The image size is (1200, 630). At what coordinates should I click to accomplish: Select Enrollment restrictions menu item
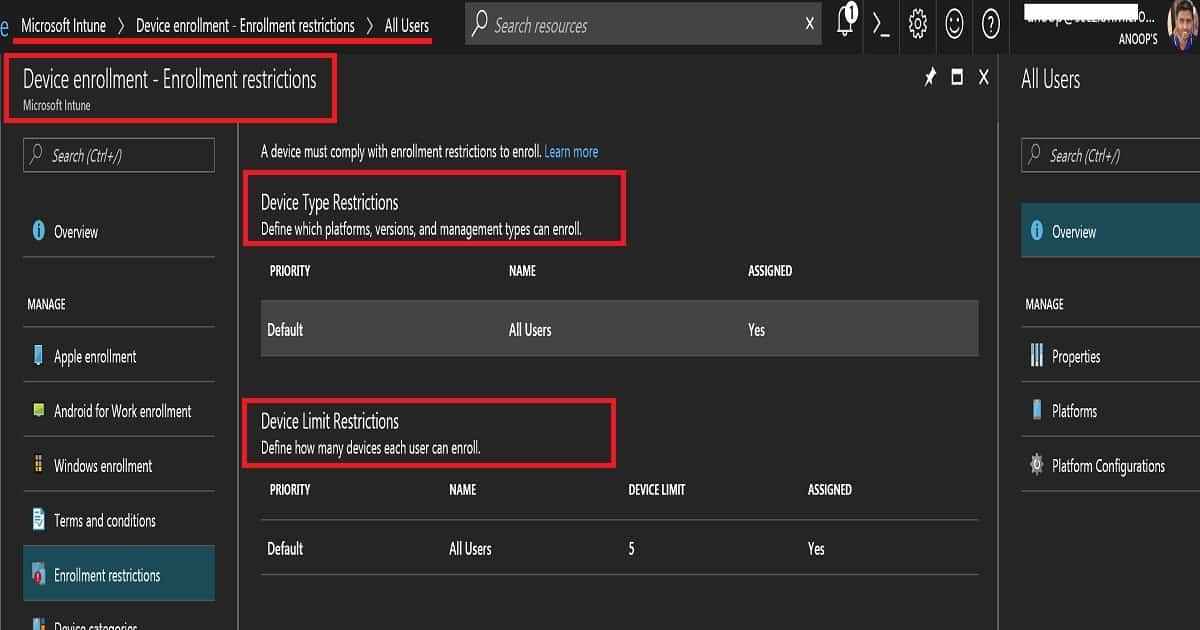119,574
